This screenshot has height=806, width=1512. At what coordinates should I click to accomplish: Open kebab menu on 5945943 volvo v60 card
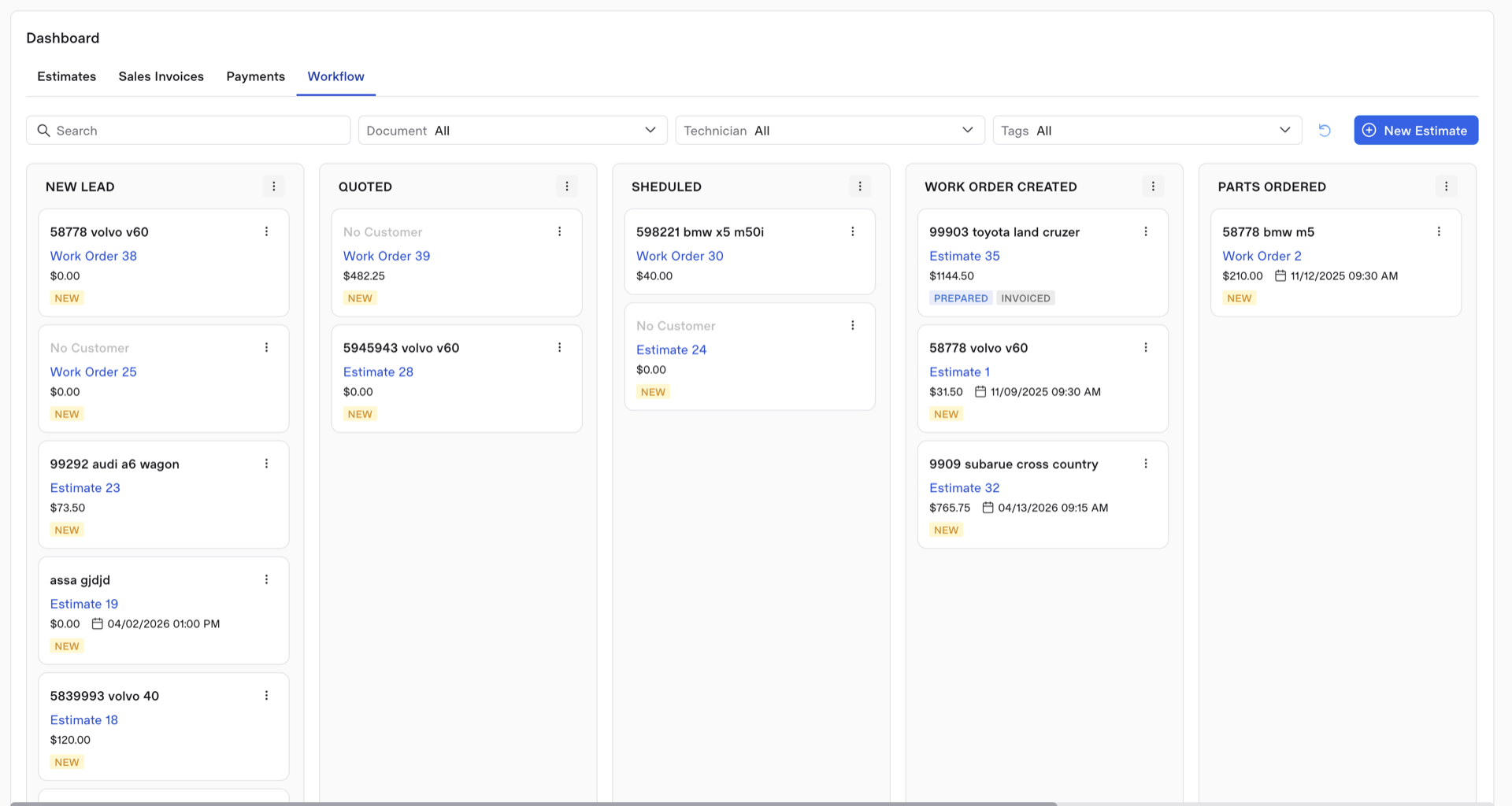coord(559,347)
